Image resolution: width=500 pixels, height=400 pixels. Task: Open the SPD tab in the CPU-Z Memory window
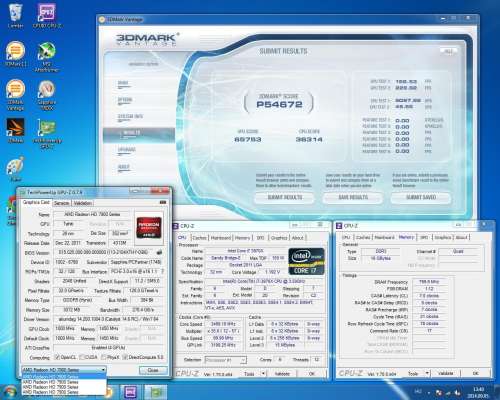tap(424, 237)
